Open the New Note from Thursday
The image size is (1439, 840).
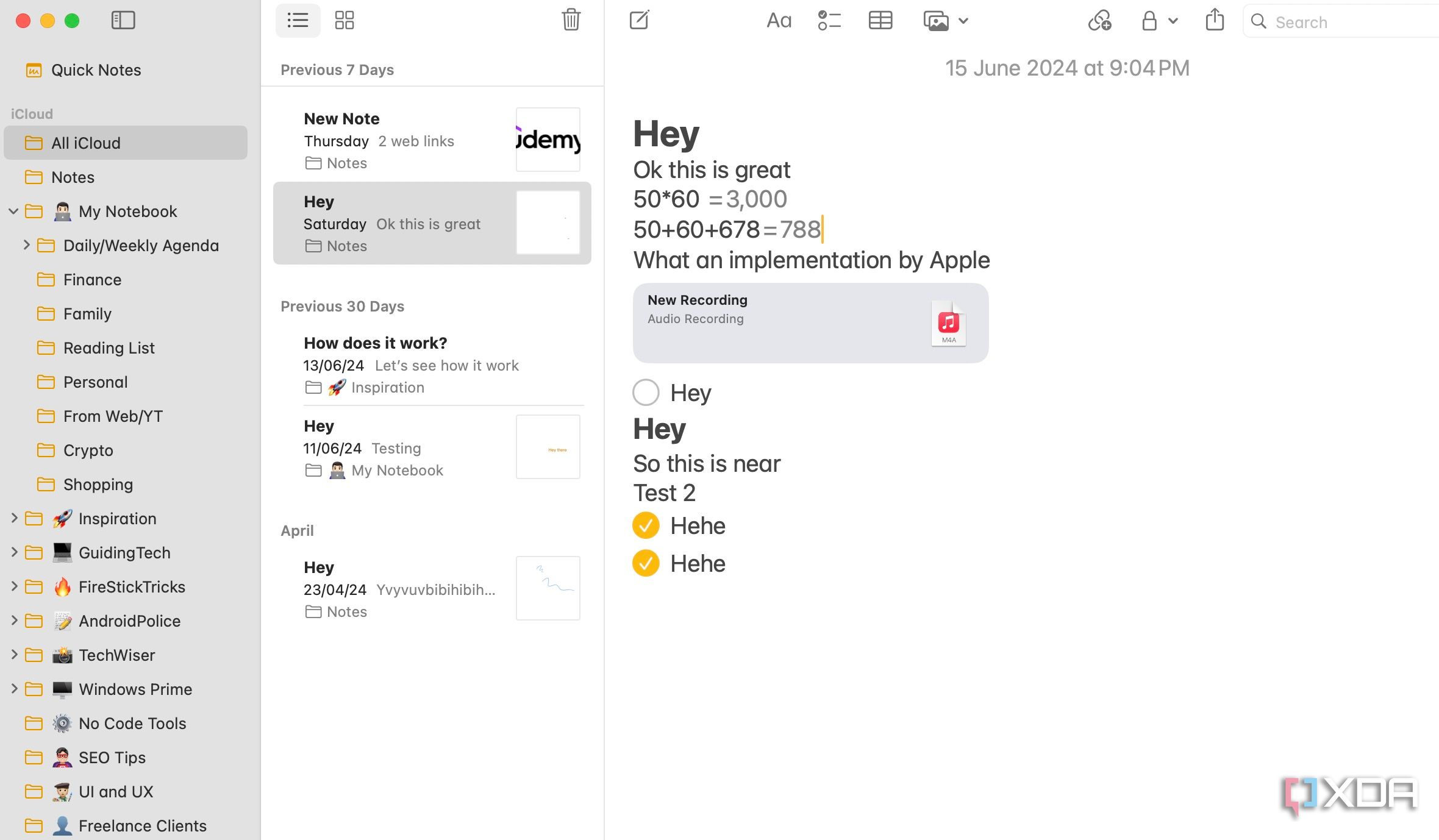click(432, 140)
